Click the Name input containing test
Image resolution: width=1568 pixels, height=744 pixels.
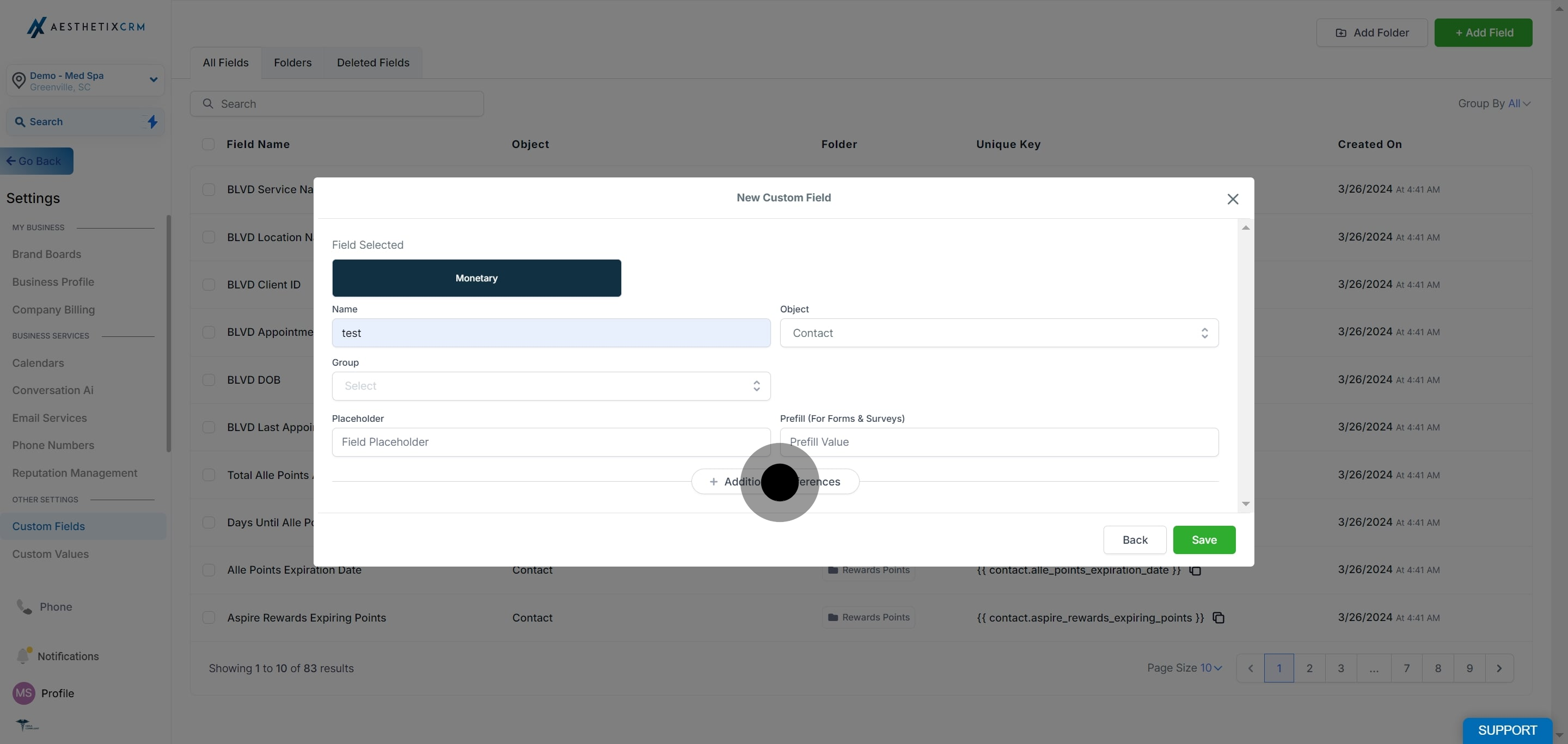(551, 333)
